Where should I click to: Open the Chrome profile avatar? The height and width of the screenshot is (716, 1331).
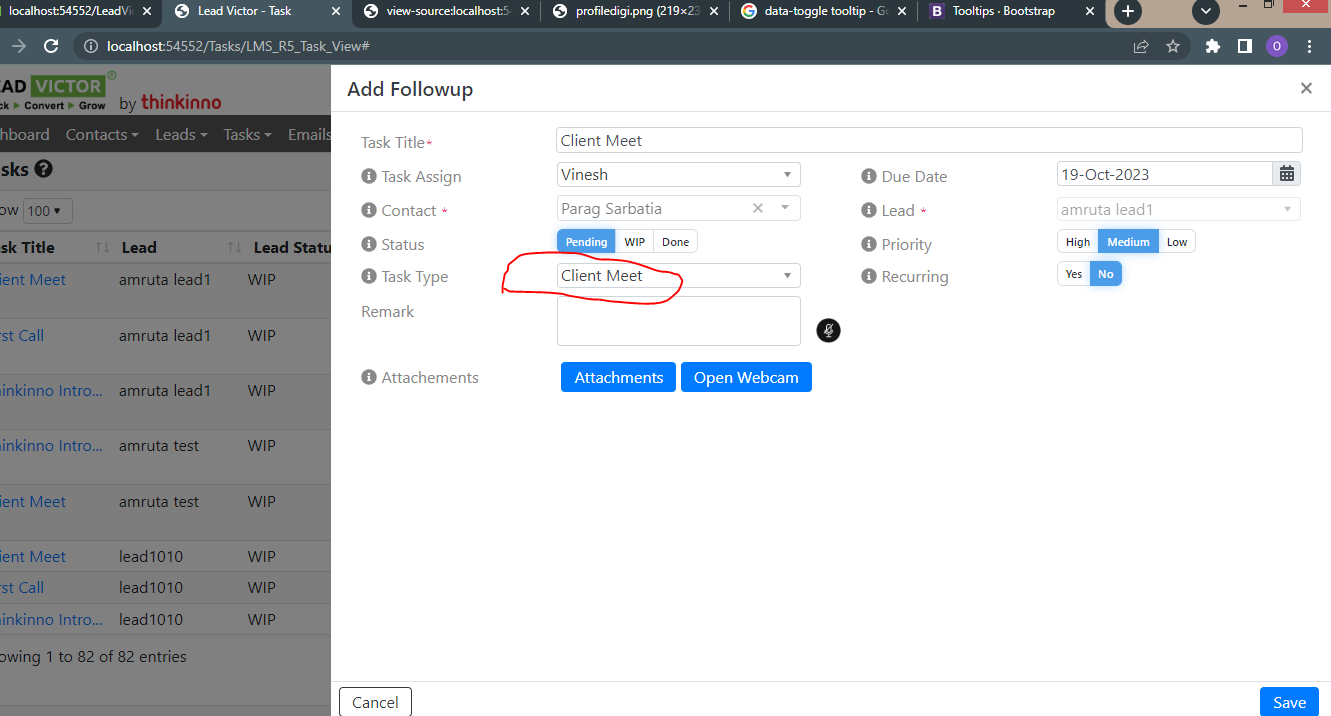coord(1276,46)
